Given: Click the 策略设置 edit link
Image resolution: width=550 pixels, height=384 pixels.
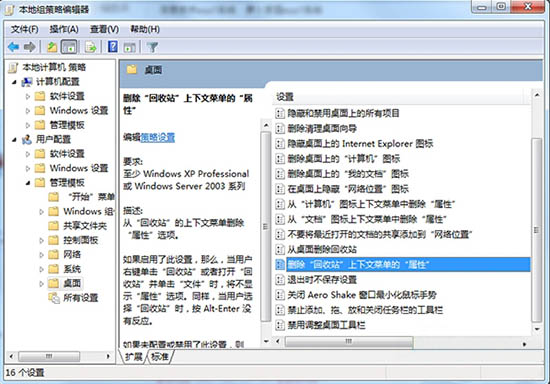Looking at the screenshot, I should click(x=157, y=137).
